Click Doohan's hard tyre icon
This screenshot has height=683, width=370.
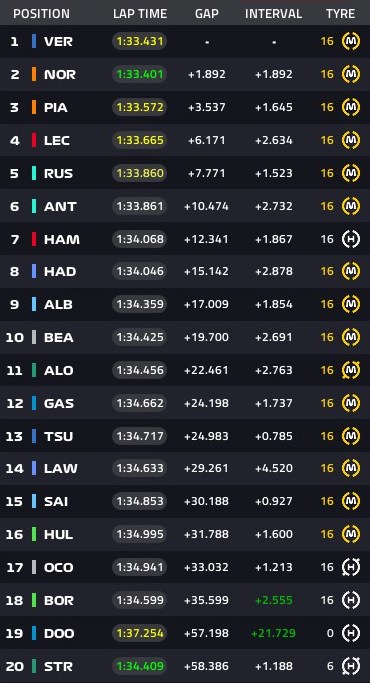point(351,633)
